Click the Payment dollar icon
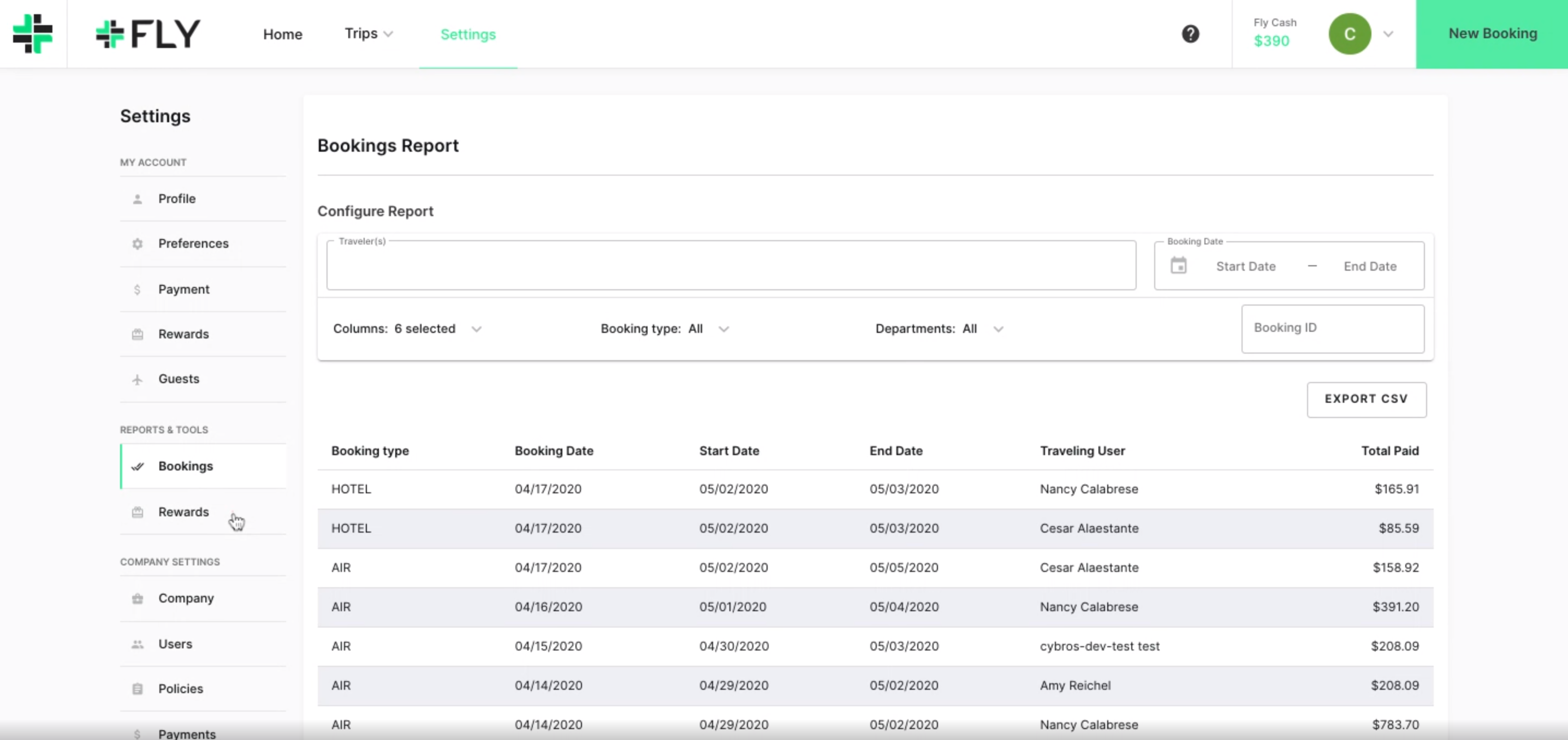Image resolution: width=1568 pixels, height=740 pixels. click(137, 290)
